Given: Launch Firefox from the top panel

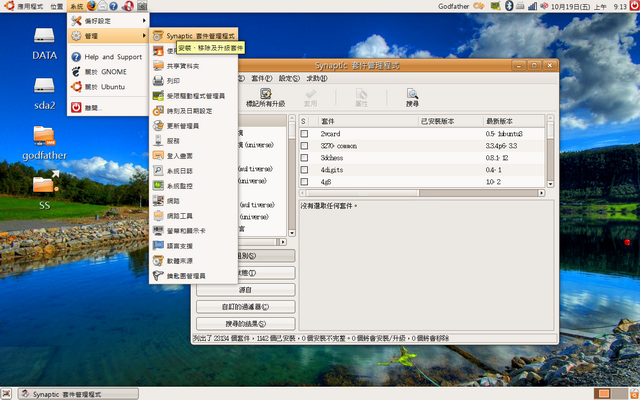Looking at the screenshot, I should click(x=91, y=6).
